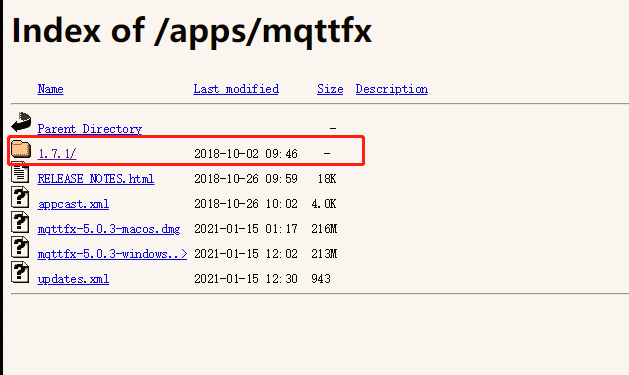The height and width of the screenshot is (375, 629).
Task: Click the Parent Directory back-arrow icon
Action: coord(21,122)
